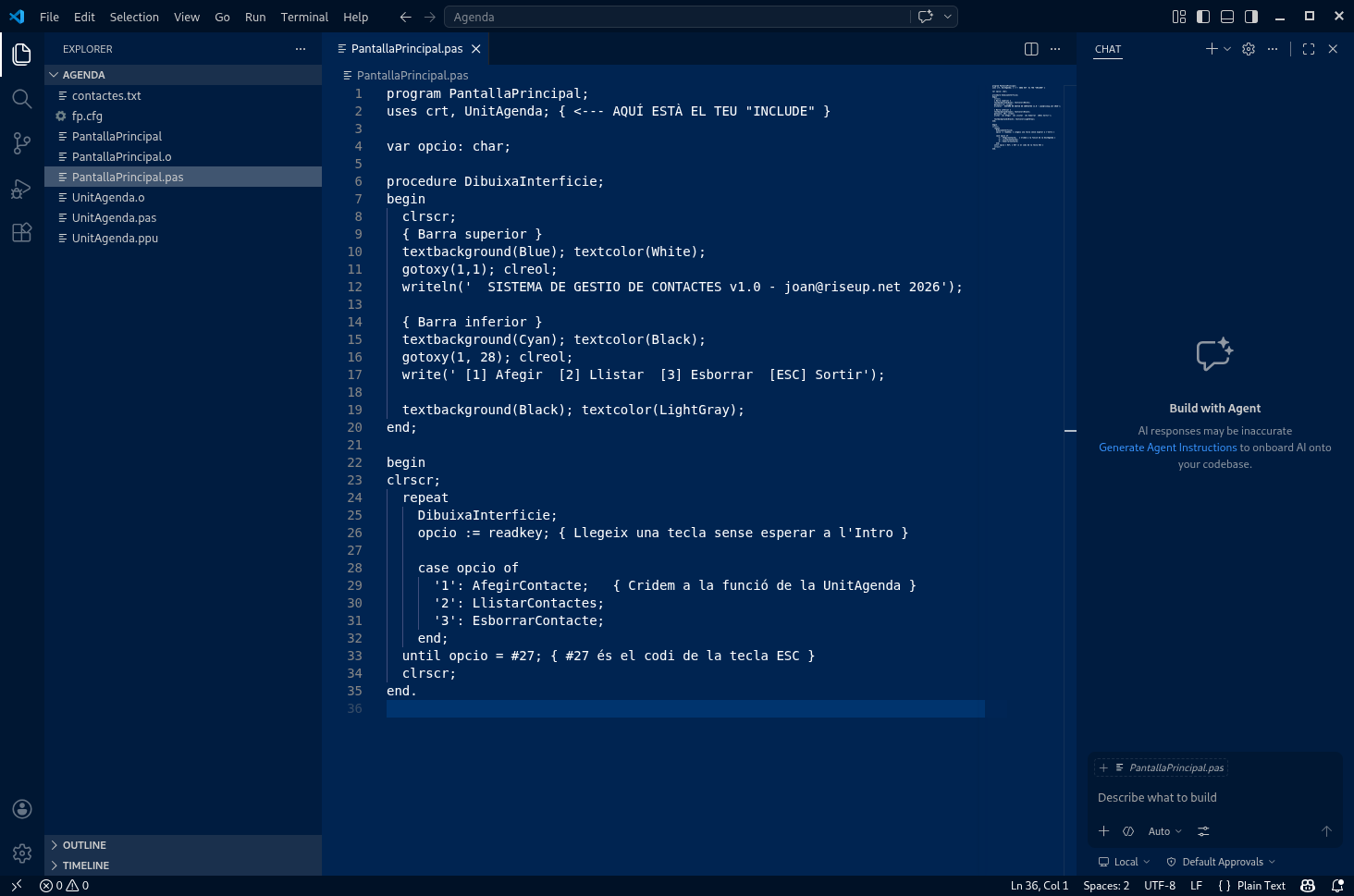
Task: Open the Auto model dropdown
Action: pyautogui.click(x=1165, y=831)
